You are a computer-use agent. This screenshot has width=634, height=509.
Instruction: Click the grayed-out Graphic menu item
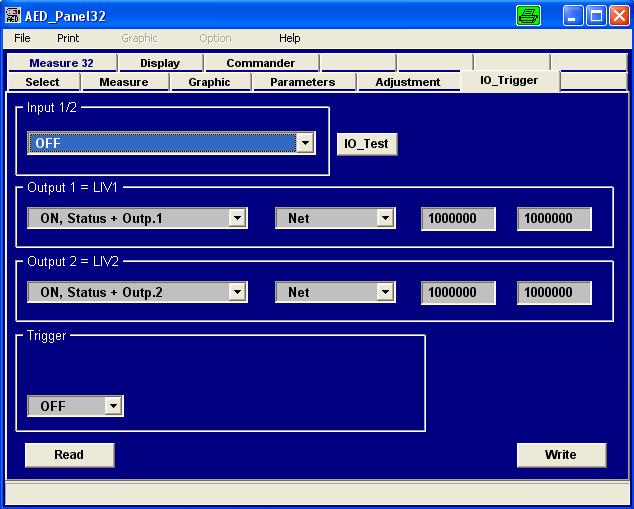139,38
